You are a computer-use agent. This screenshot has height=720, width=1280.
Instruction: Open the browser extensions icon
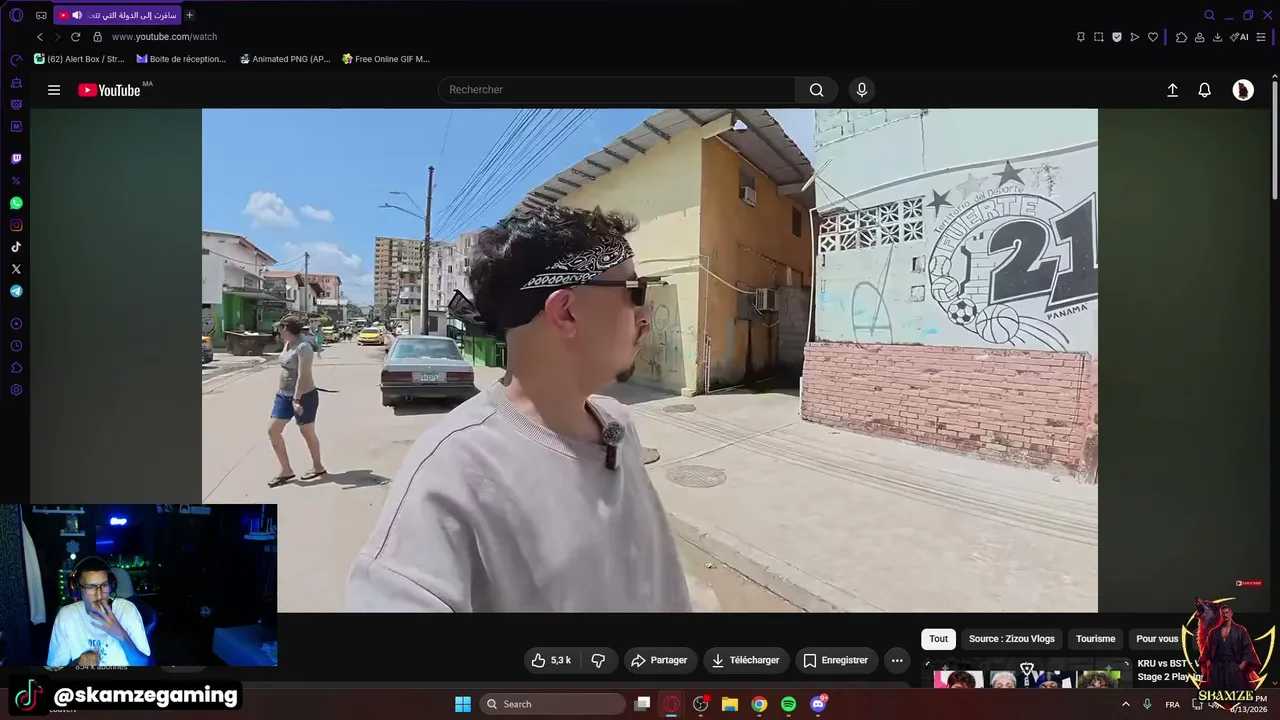tap(1181, 37)
